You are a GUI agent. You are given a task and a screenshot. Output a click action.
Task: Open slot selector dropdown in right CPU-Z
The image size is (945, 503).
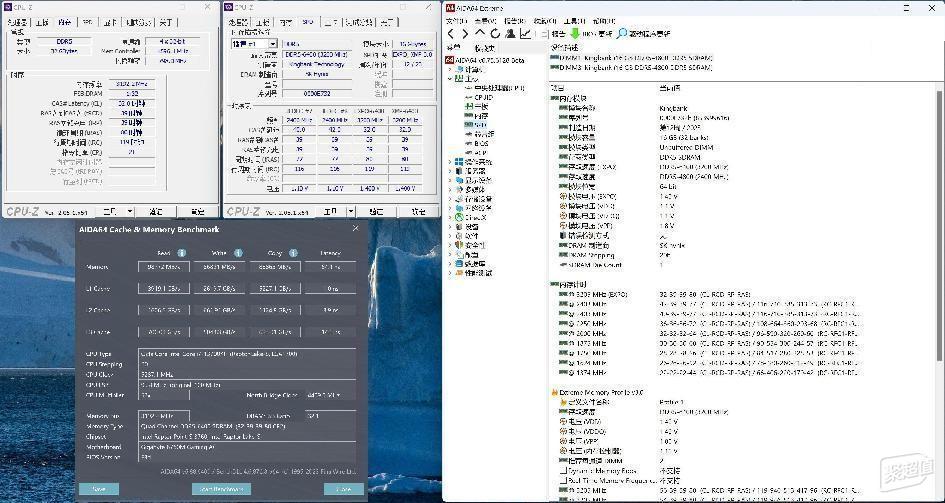tap(272, 44)
